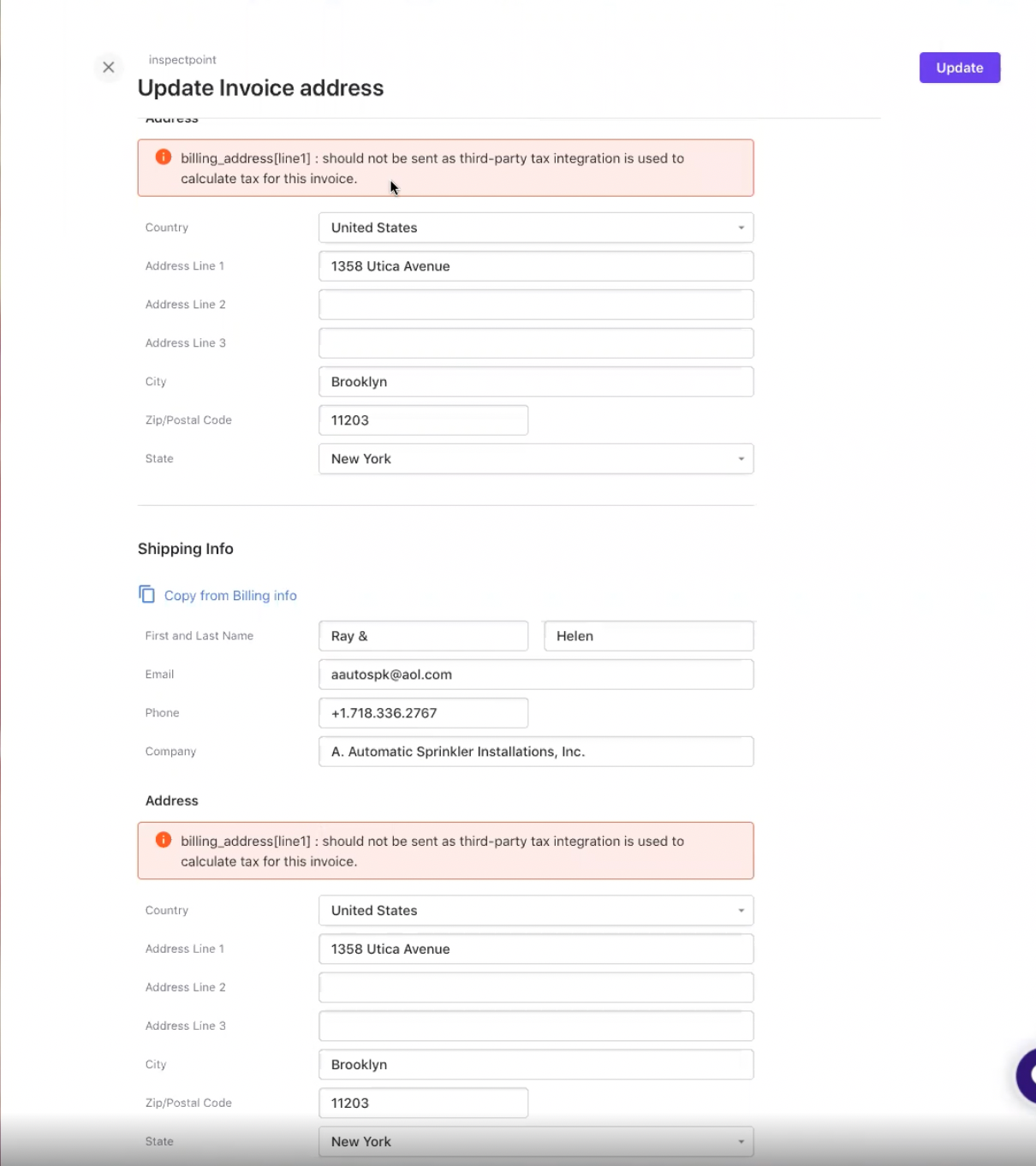
Task: Edit the shipping Company field
Action: coord(536,752)
